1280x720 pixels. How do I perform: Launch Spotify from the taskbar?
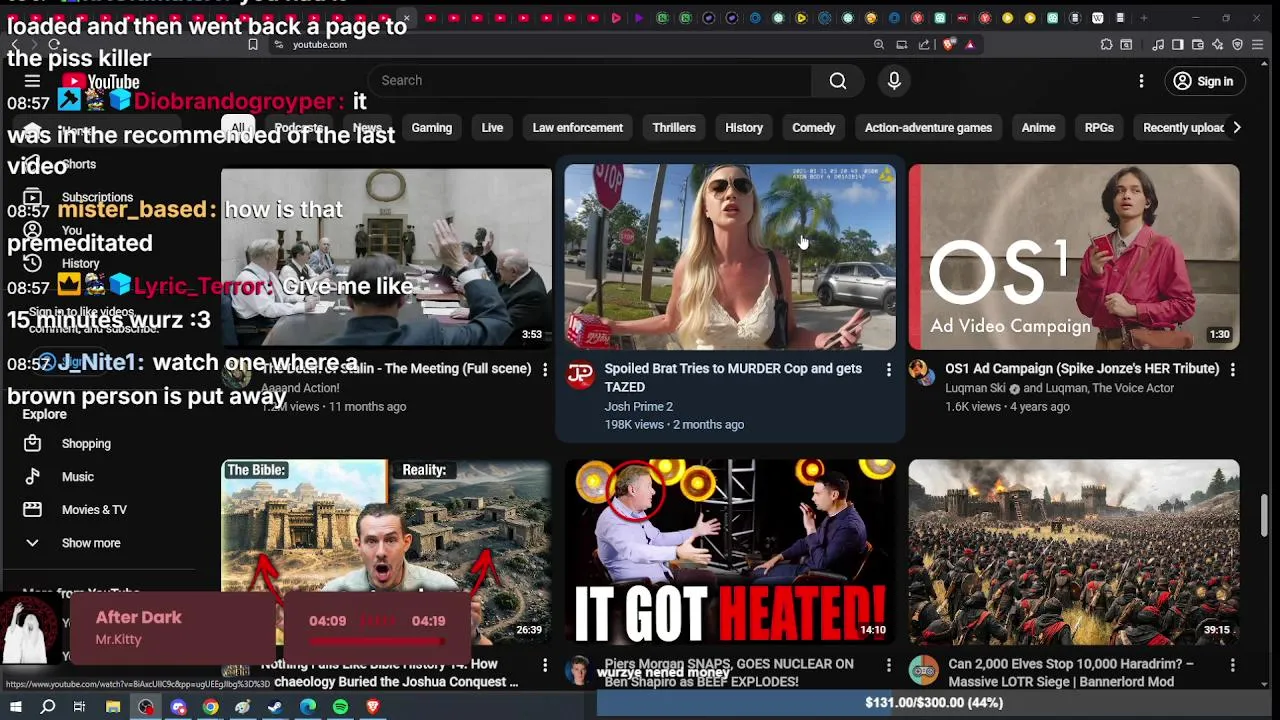pos(340,707)
